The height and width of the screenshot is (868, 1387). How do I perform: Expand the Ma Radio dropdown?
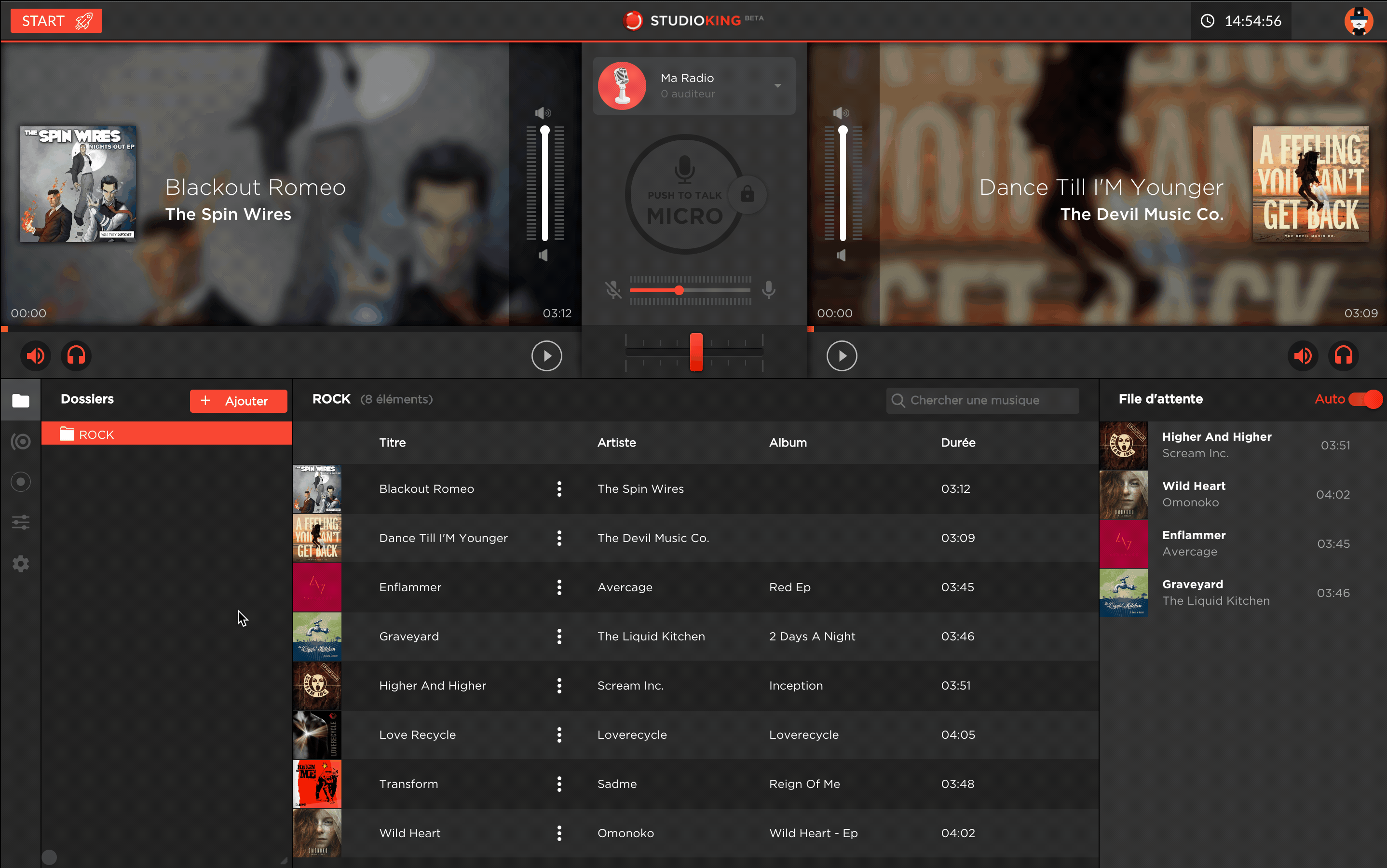pos(778,85)
